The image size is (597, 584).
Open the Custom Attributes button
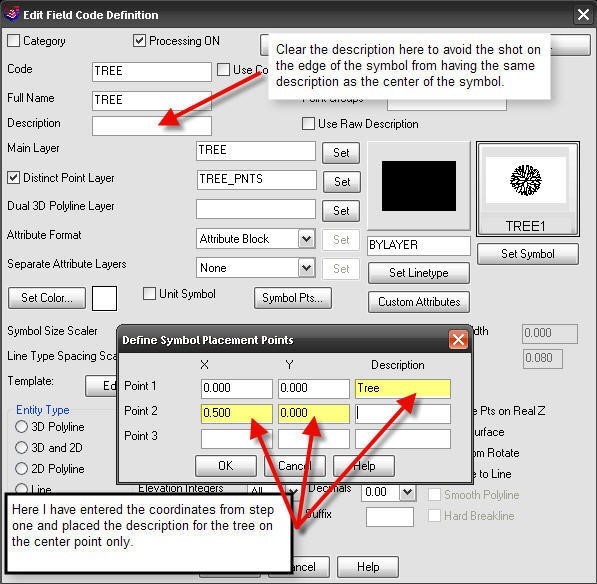[x=418, y=302]
